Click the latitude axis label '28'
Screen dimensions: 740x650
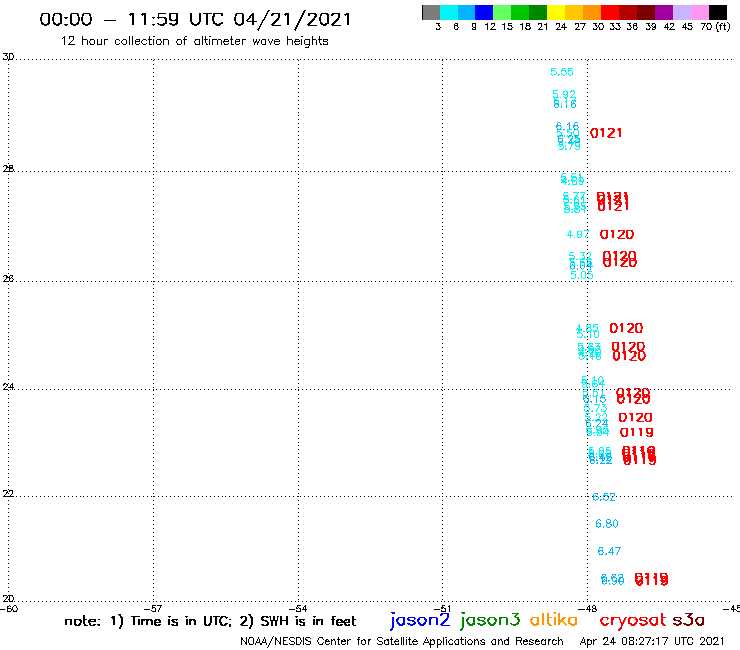click(8, 169)
